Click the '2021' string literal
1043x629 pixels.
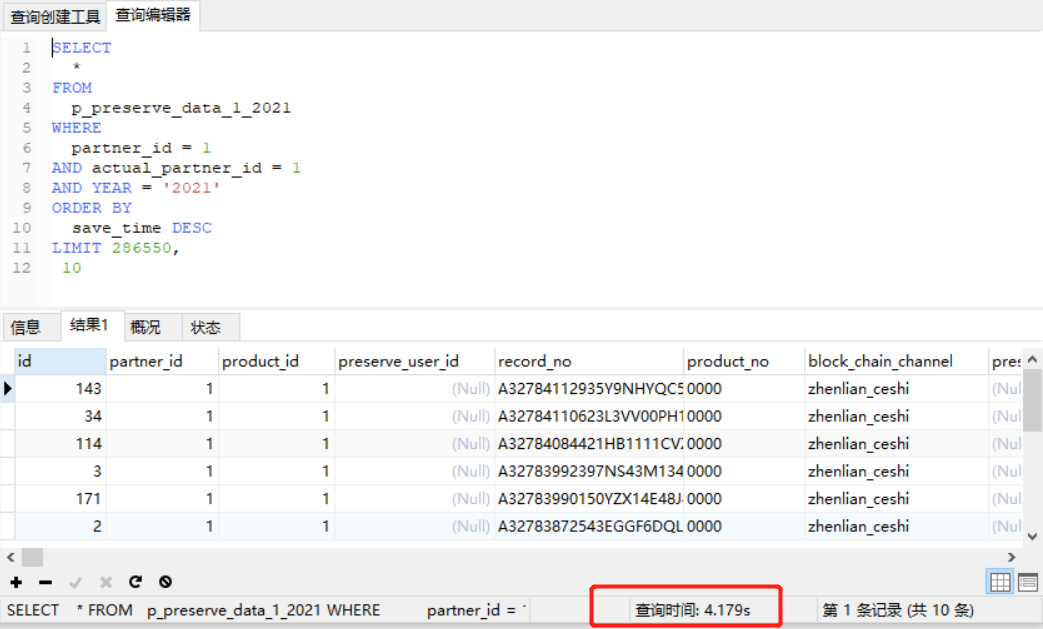click(x=192, y=188)
